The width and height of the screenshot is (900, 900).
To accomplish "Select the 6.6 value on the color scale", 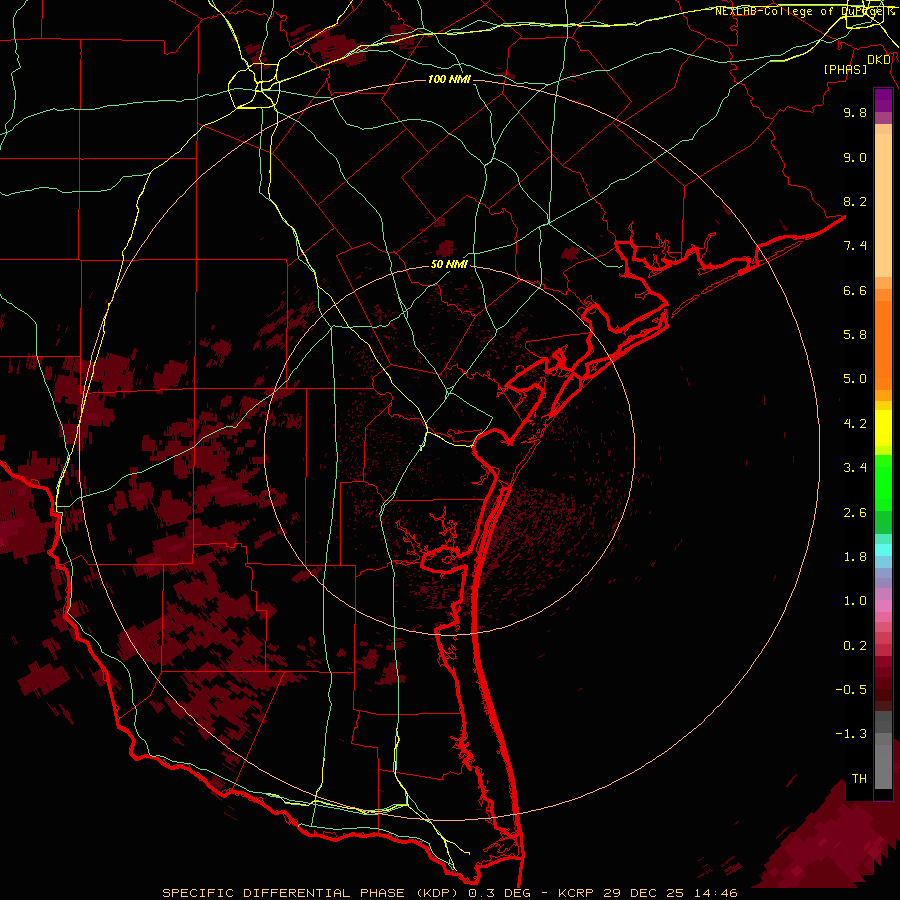I will pos(855,290).
